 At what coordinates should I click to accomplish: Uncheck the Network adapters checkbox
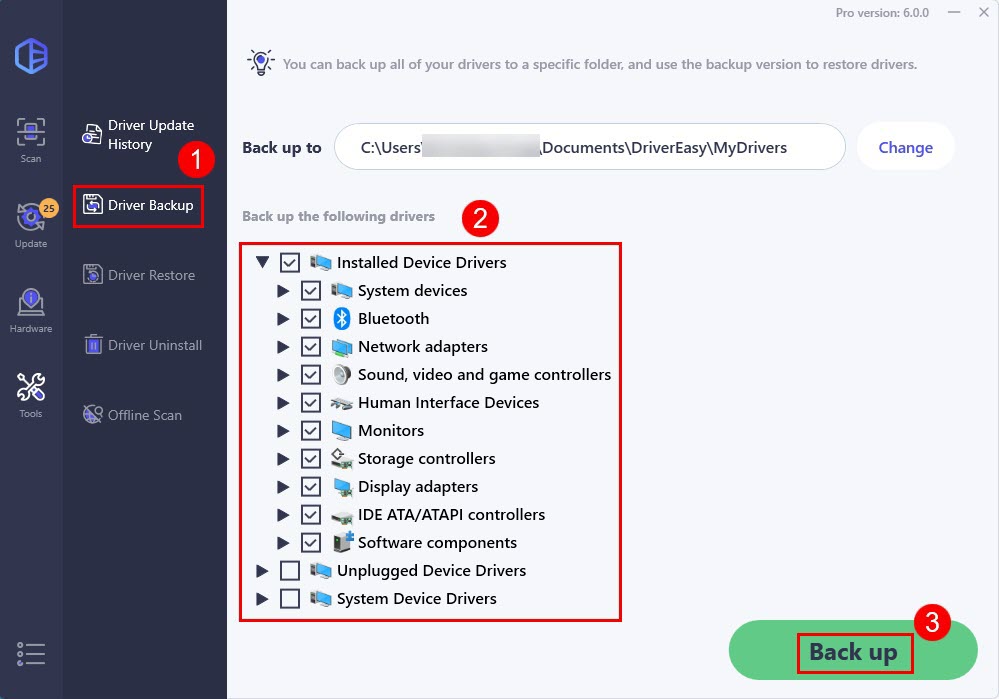[311, 346]
